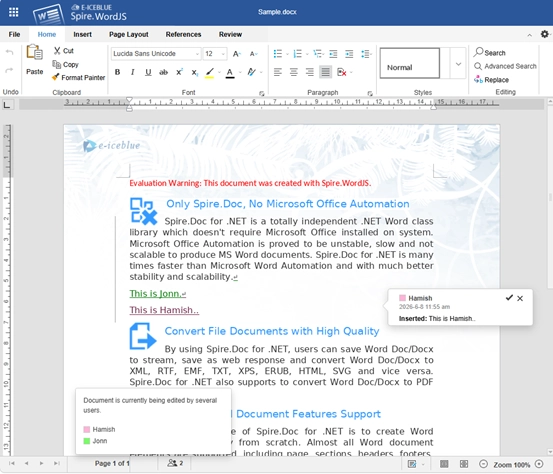Click the ruler tab stop selector
Viewport: 553px width, 474px height.
point(7,105)
